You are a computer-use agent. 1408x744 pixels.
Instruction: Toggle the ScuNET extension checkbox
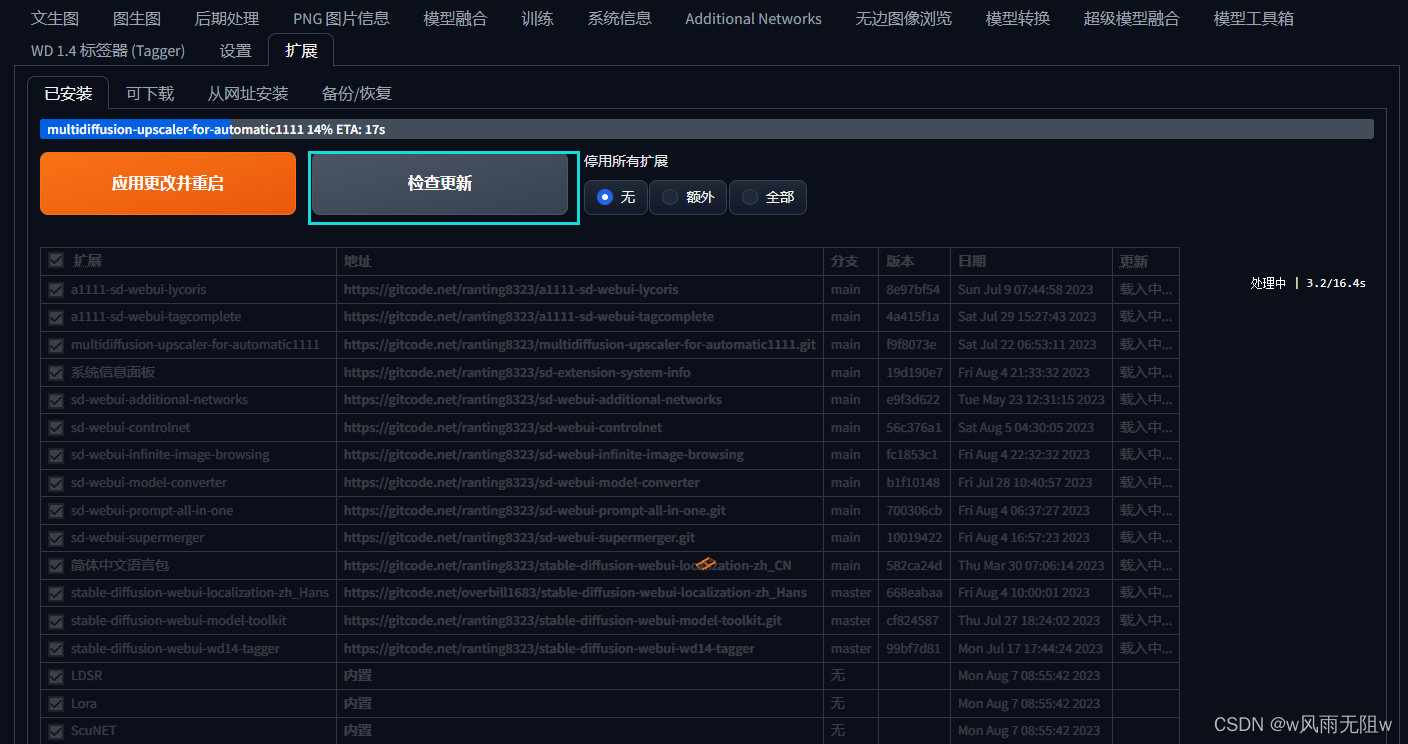click(x=56, y=730)
